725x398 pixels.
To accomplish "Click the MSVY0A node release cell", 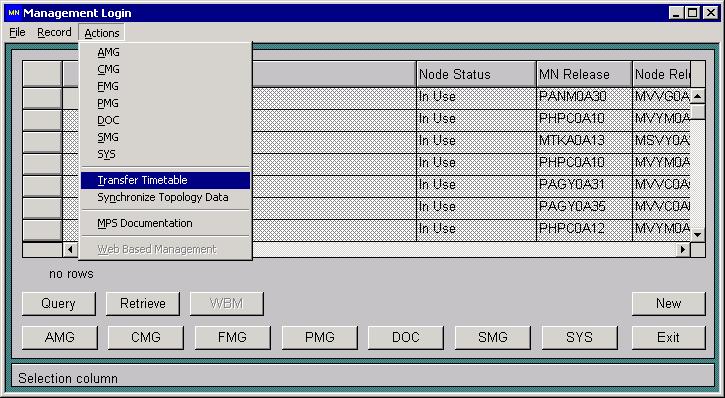I will tap(662, 141).
